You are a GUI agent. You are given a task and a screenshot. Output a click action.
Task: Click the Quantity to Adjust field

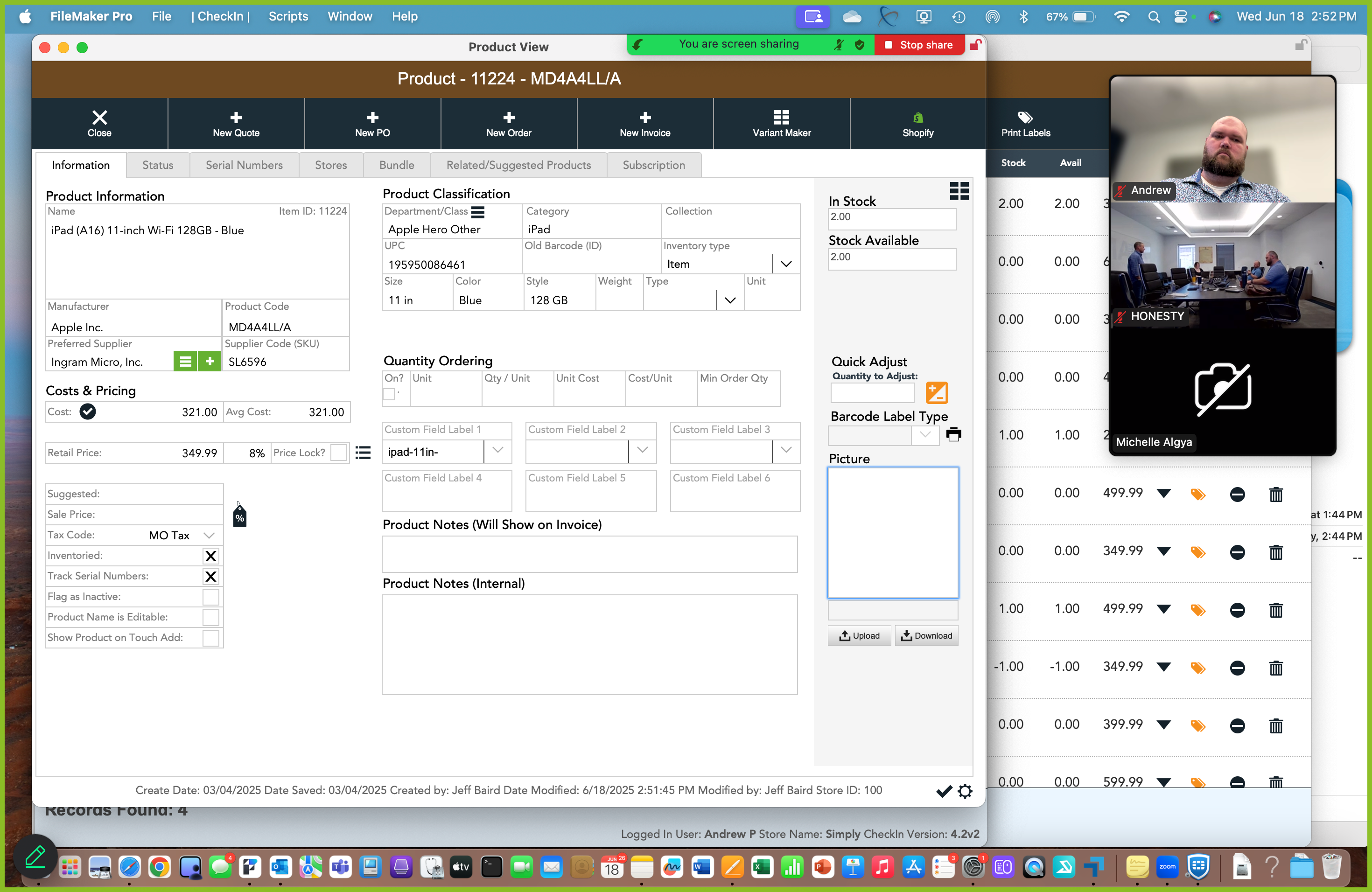click(x=872, y=393)
